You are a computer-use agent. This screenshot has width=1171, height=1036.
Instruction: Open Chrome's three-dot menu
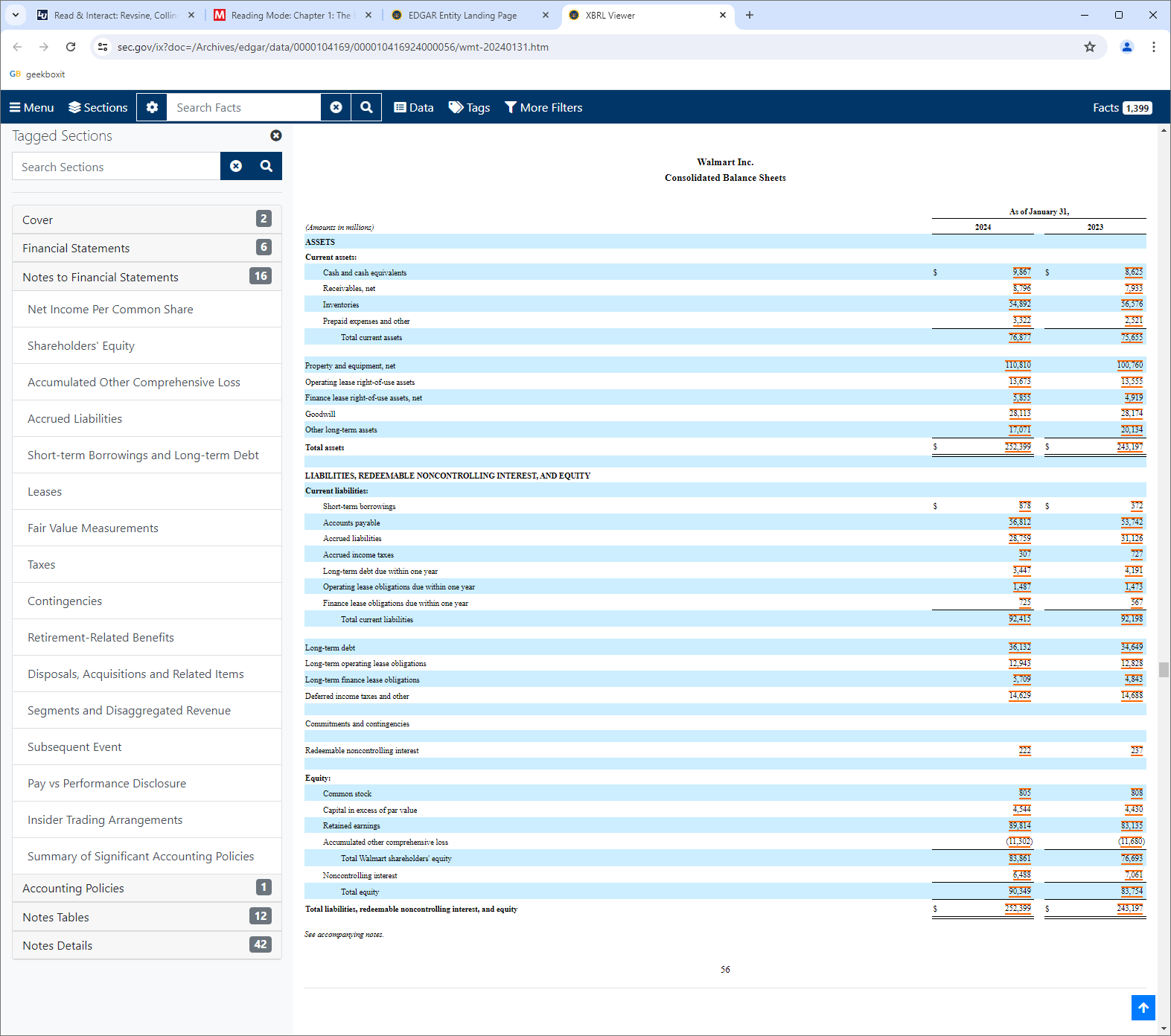1154,47
